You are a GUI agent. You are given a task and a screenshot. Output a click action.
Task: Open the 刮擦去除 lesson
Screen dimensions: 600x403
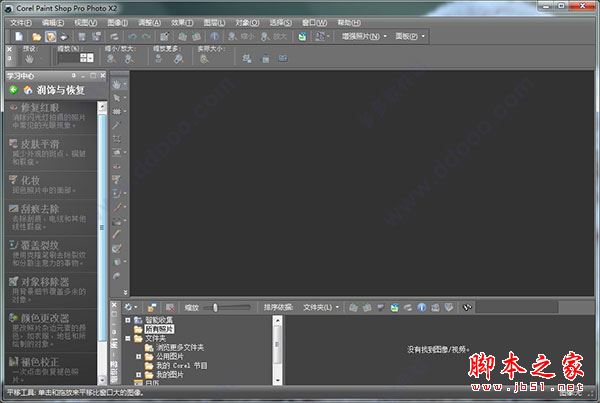[51, 217]
